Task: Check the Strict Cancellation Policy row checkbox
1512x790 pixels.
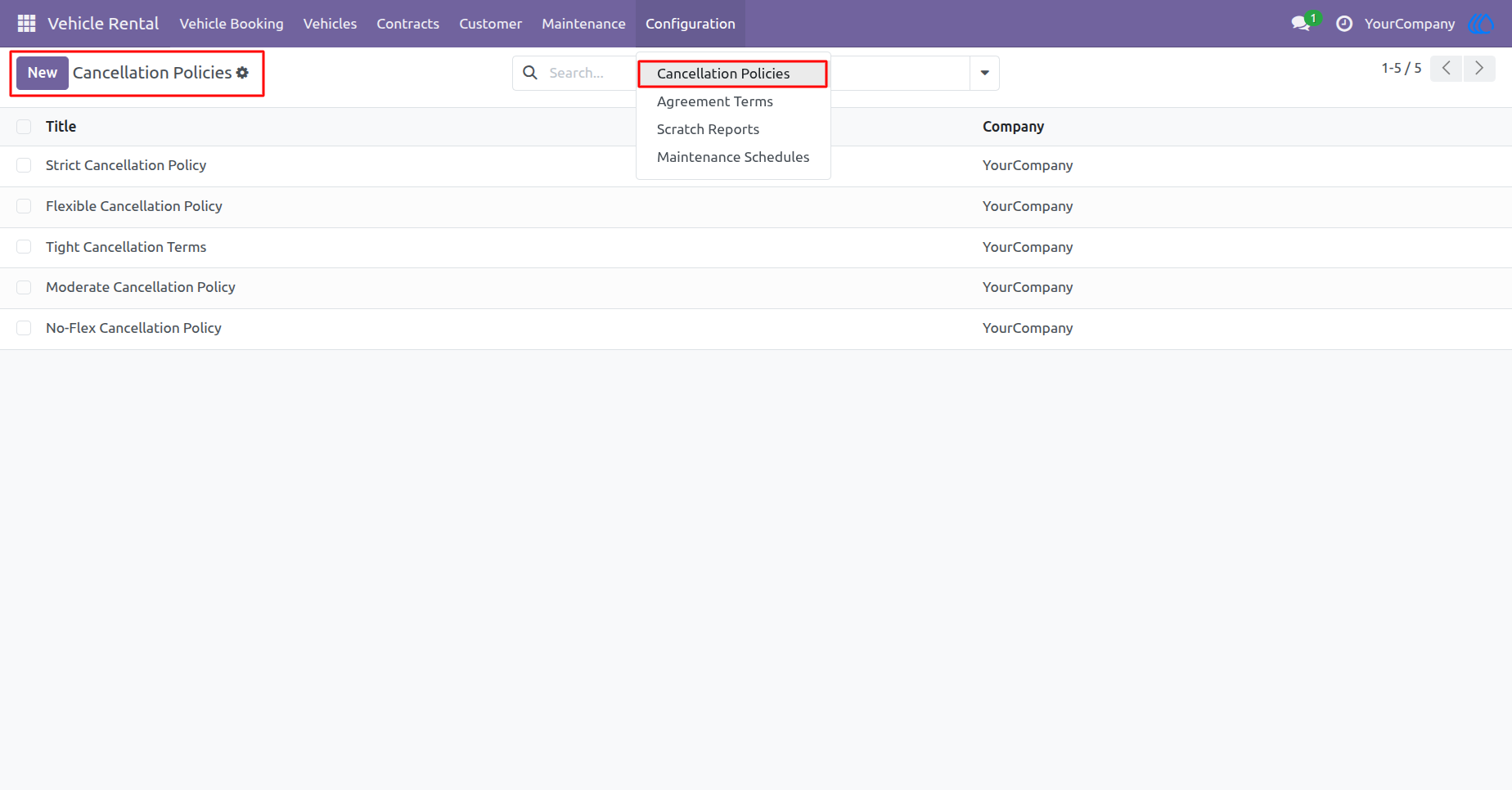Action: pyautogui.click(x=24, y=165)
